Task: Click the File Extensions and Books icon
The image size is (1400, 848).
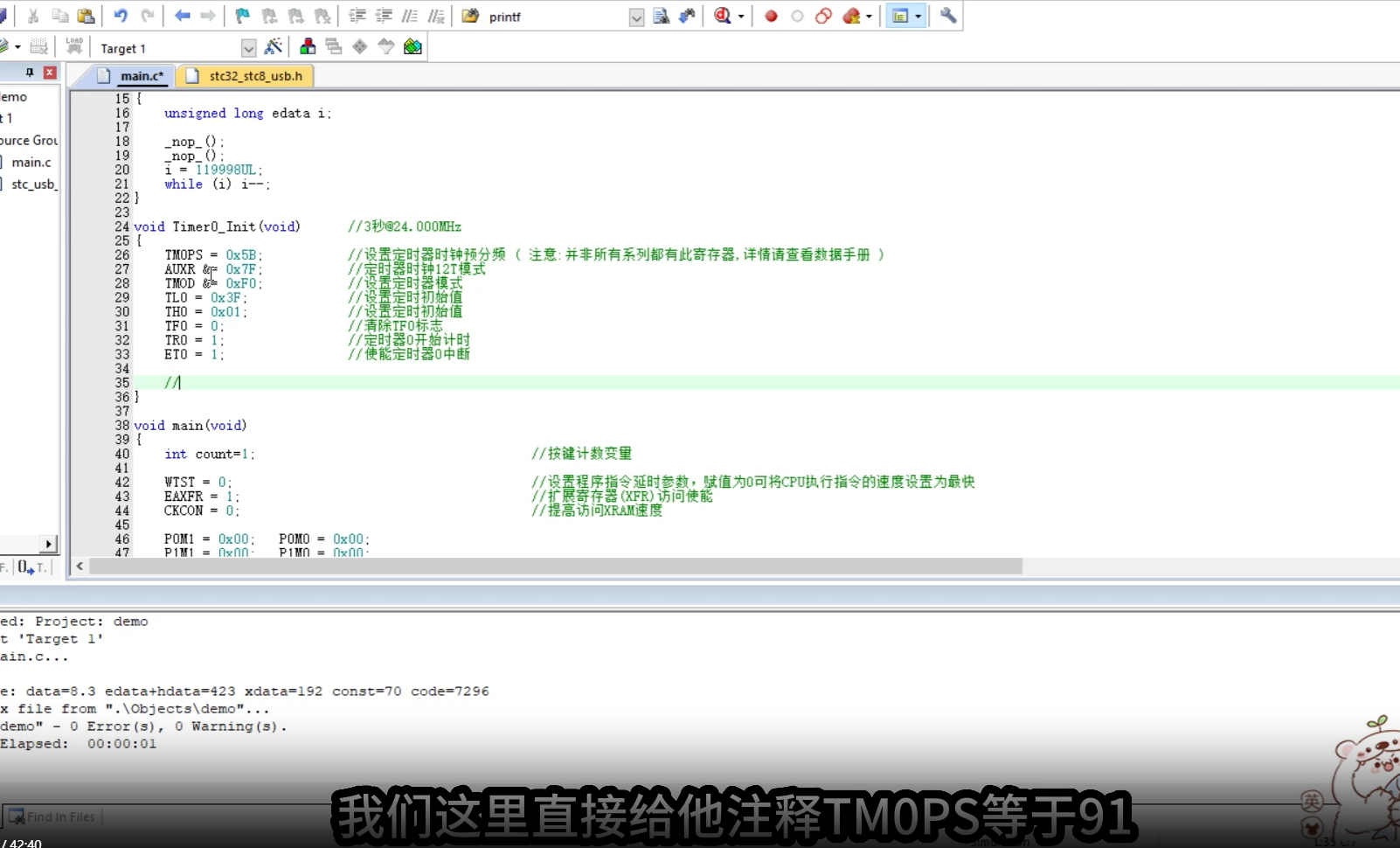Action: [308, 46]
